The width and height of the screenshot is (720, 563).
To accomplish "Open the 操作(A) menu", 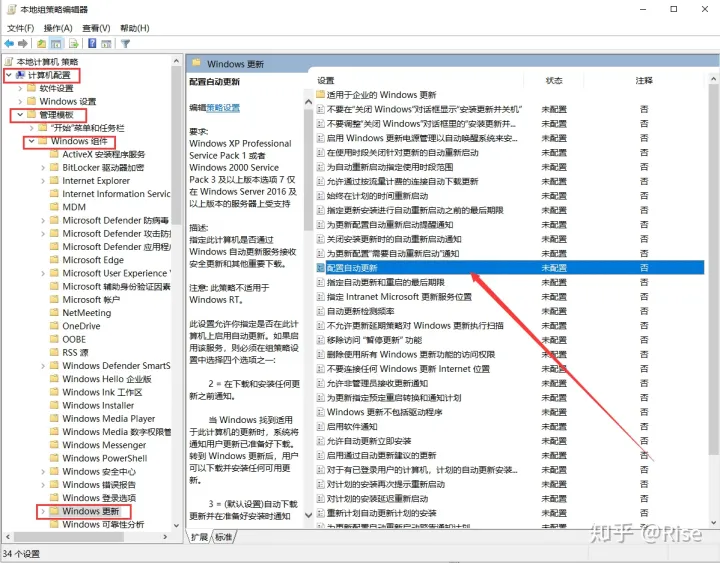I will coord(58,28).
